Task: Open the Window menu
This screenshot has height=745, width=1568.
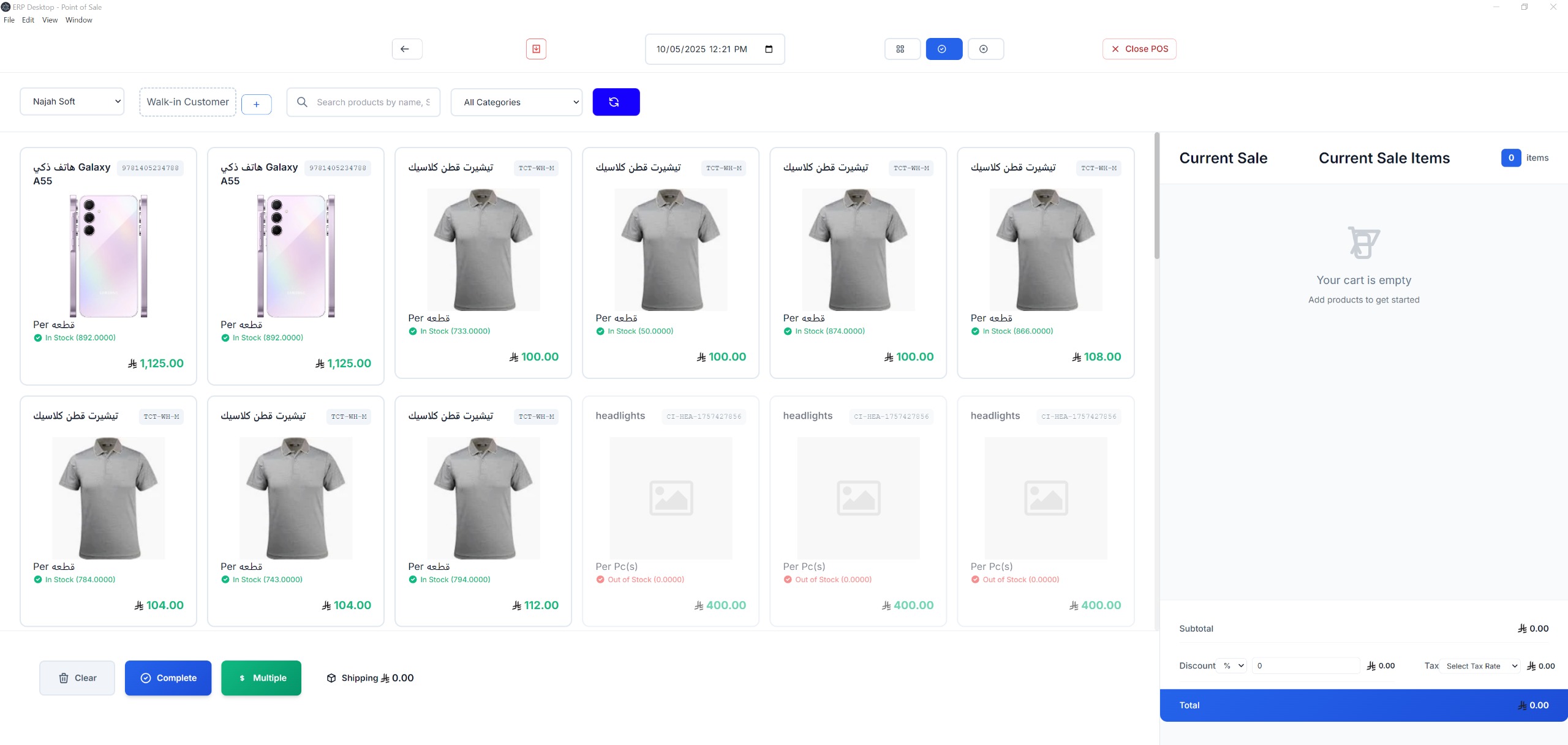Action: [78, 20]
